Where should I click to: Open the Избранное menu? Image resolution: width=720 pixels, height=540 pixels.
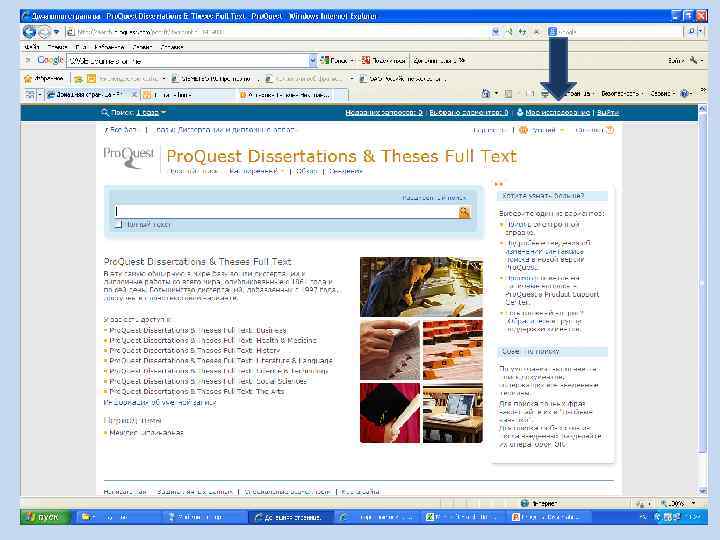(x=109, y=47)
